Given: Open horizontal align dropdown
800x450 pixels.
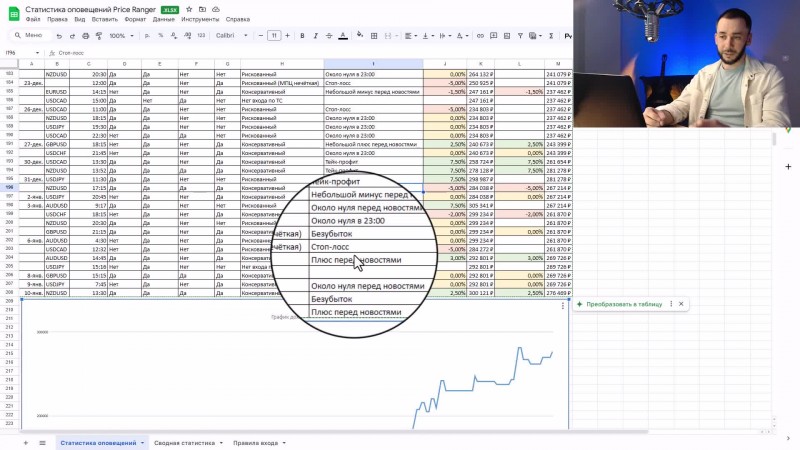Looking at the screenshot, I should click(x=410, y=36).
